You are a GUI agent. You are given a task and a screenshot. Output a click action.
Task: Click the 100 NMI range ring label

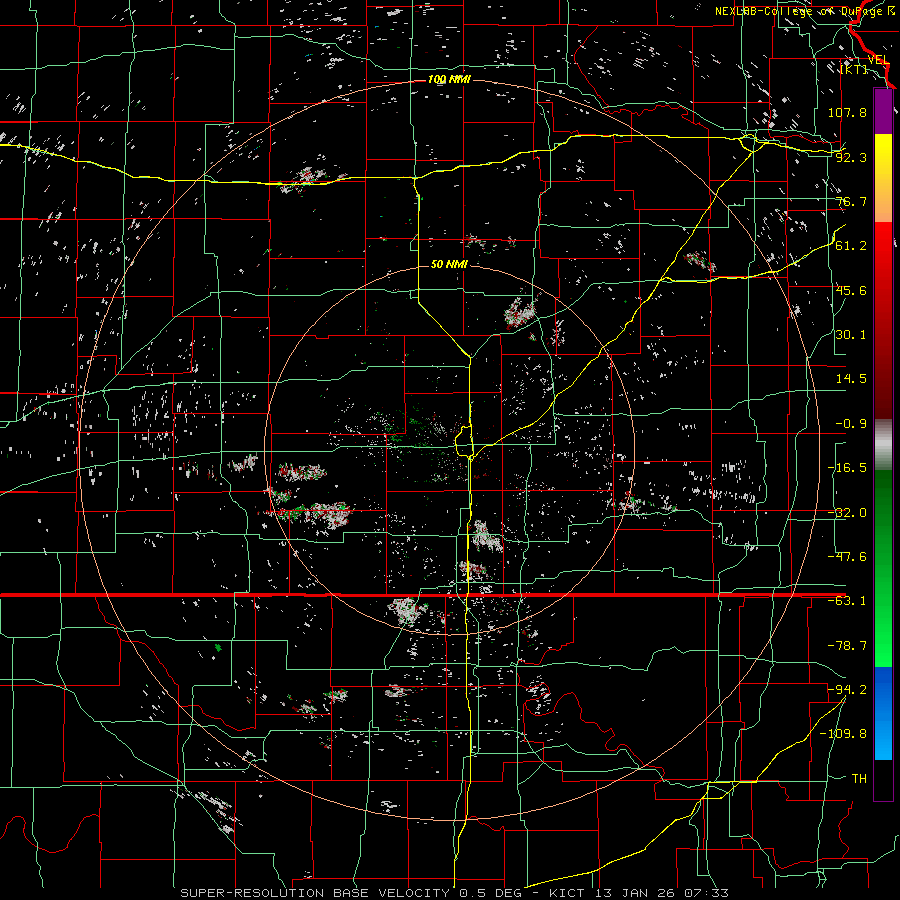click(x=449, y=79)
